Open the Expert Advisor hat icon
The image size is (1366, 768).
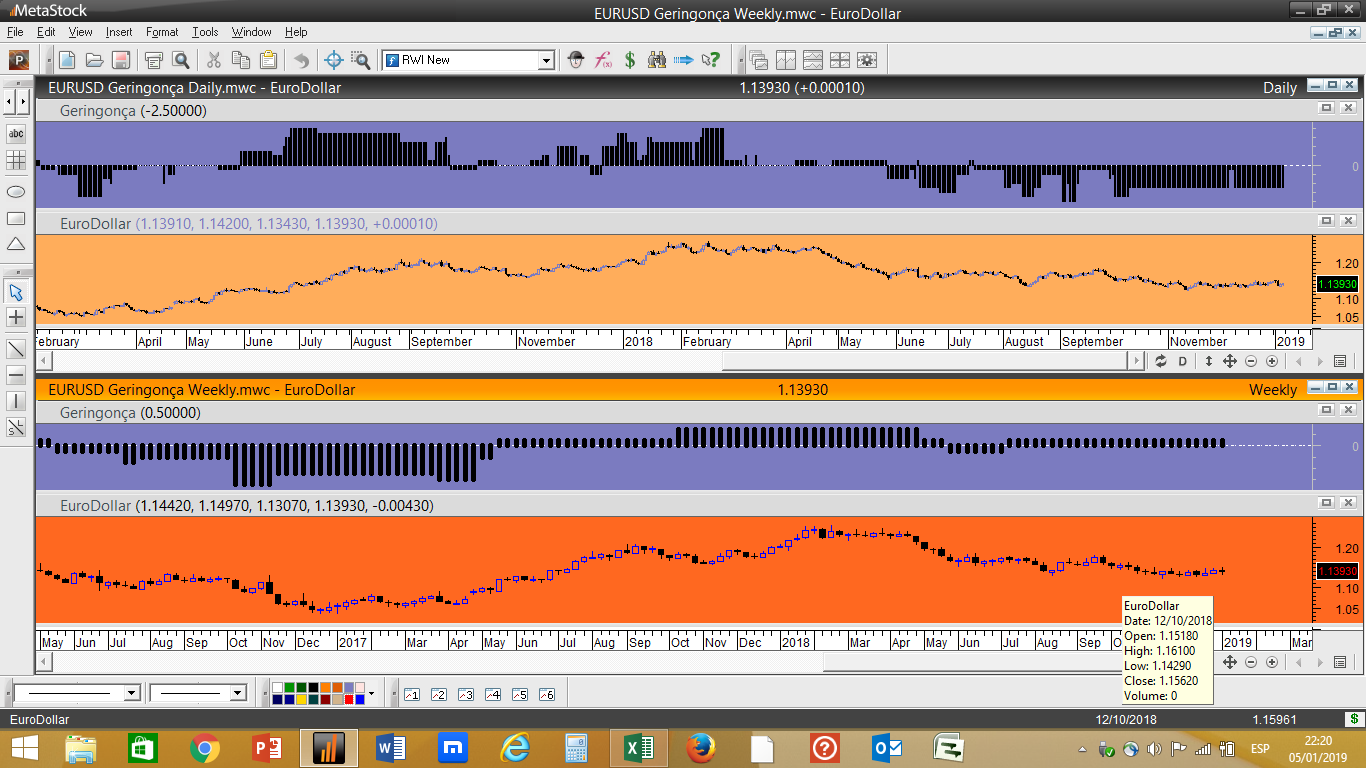click(576, 60)
